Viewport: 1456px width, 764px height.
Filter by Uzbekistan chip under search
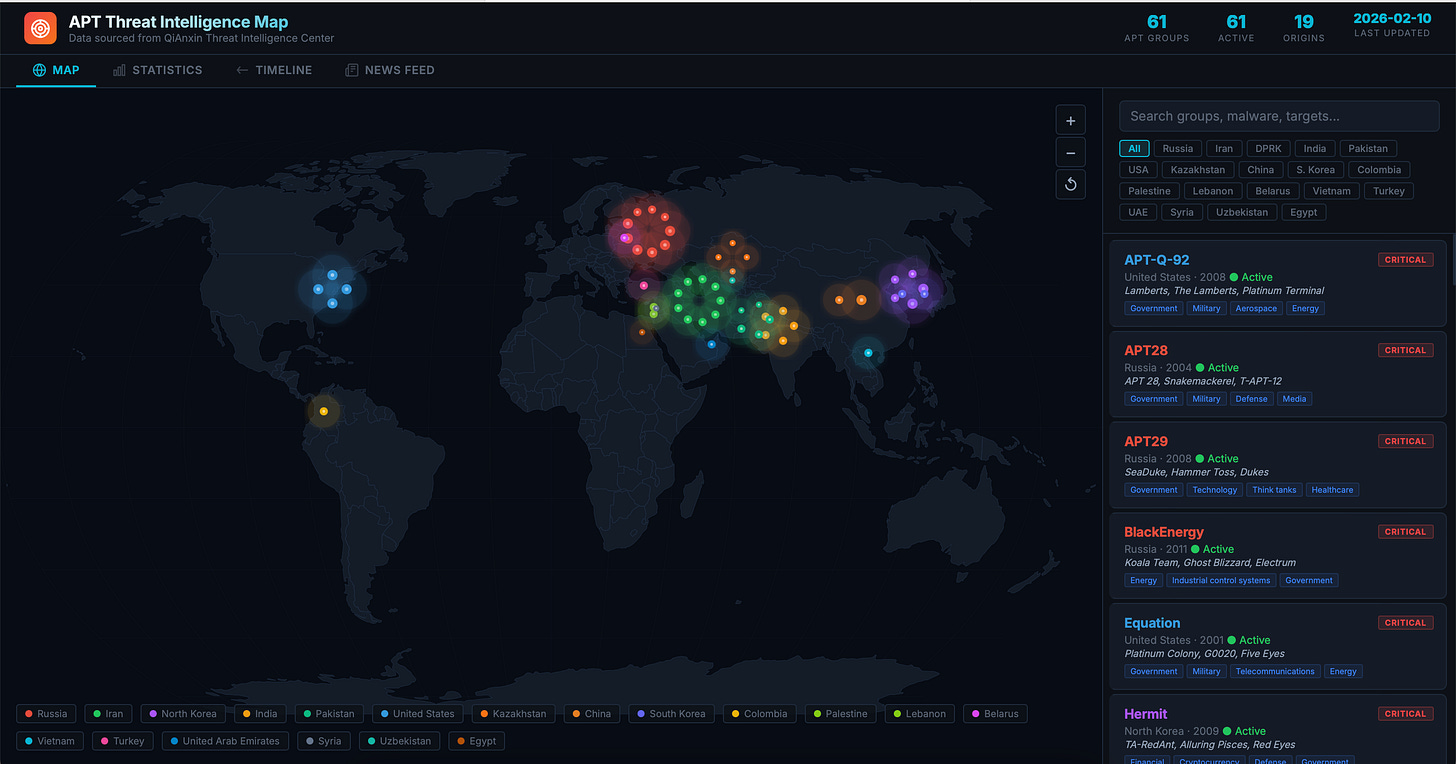(x=1241, y=212)
